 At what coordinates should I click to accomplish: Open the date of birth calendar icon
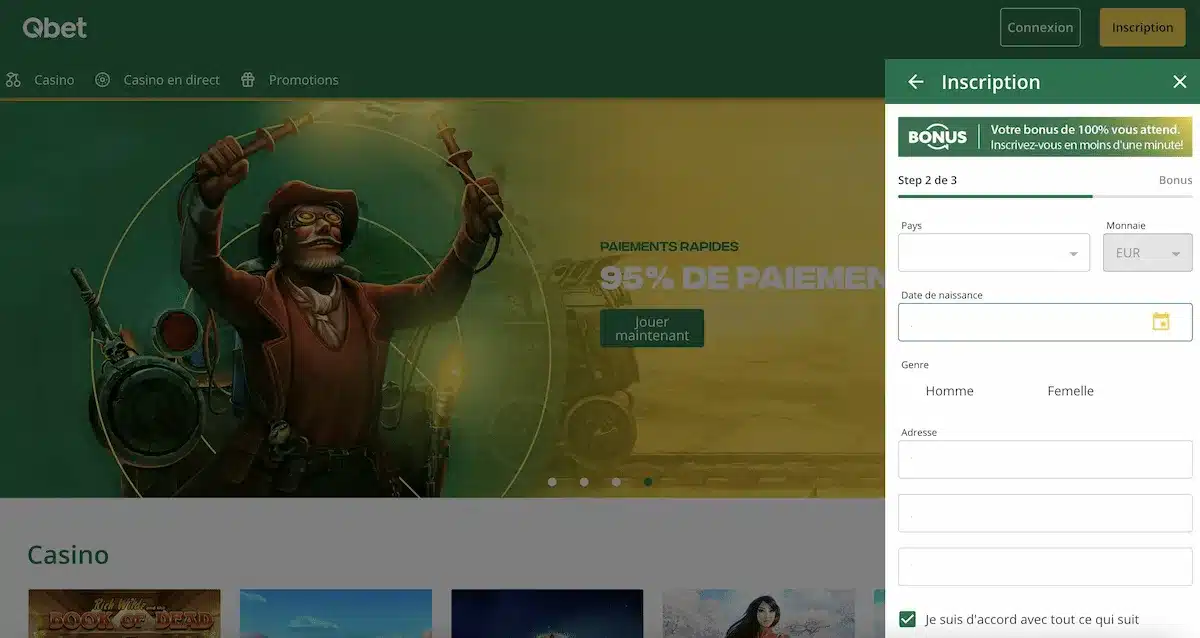1161,322
